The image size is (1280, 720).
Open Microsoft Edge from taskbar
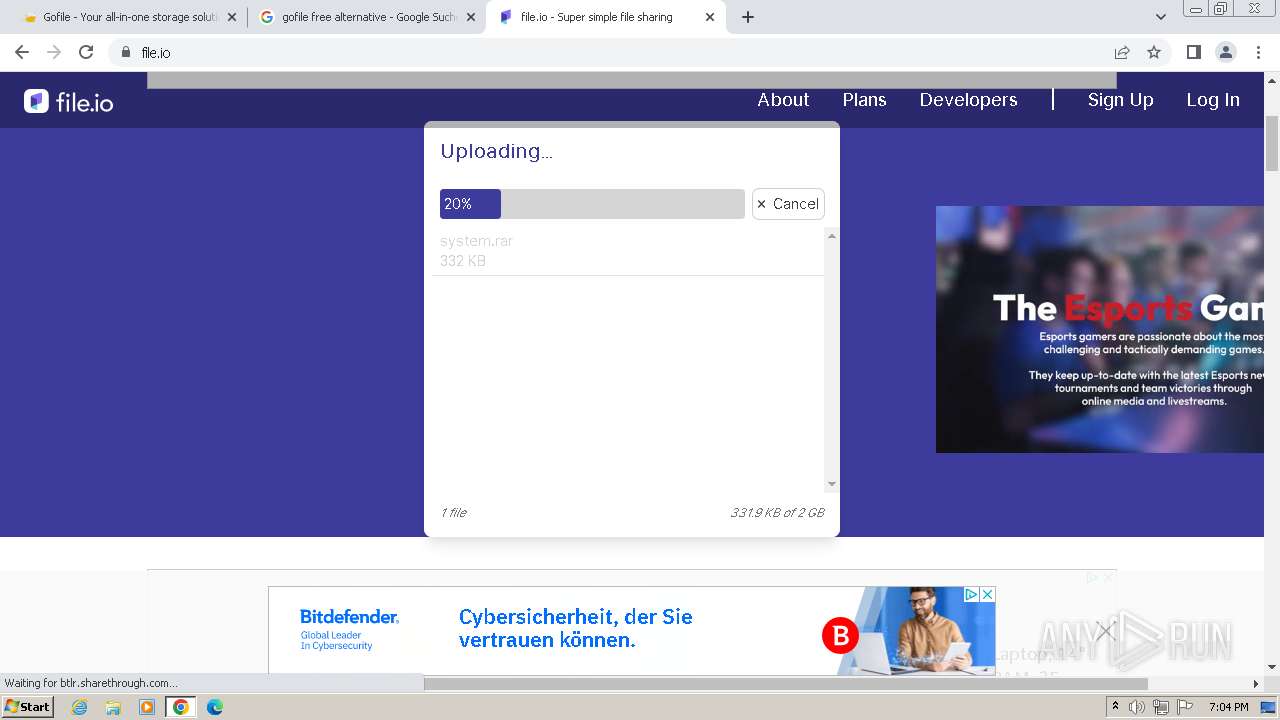[214, 707]
